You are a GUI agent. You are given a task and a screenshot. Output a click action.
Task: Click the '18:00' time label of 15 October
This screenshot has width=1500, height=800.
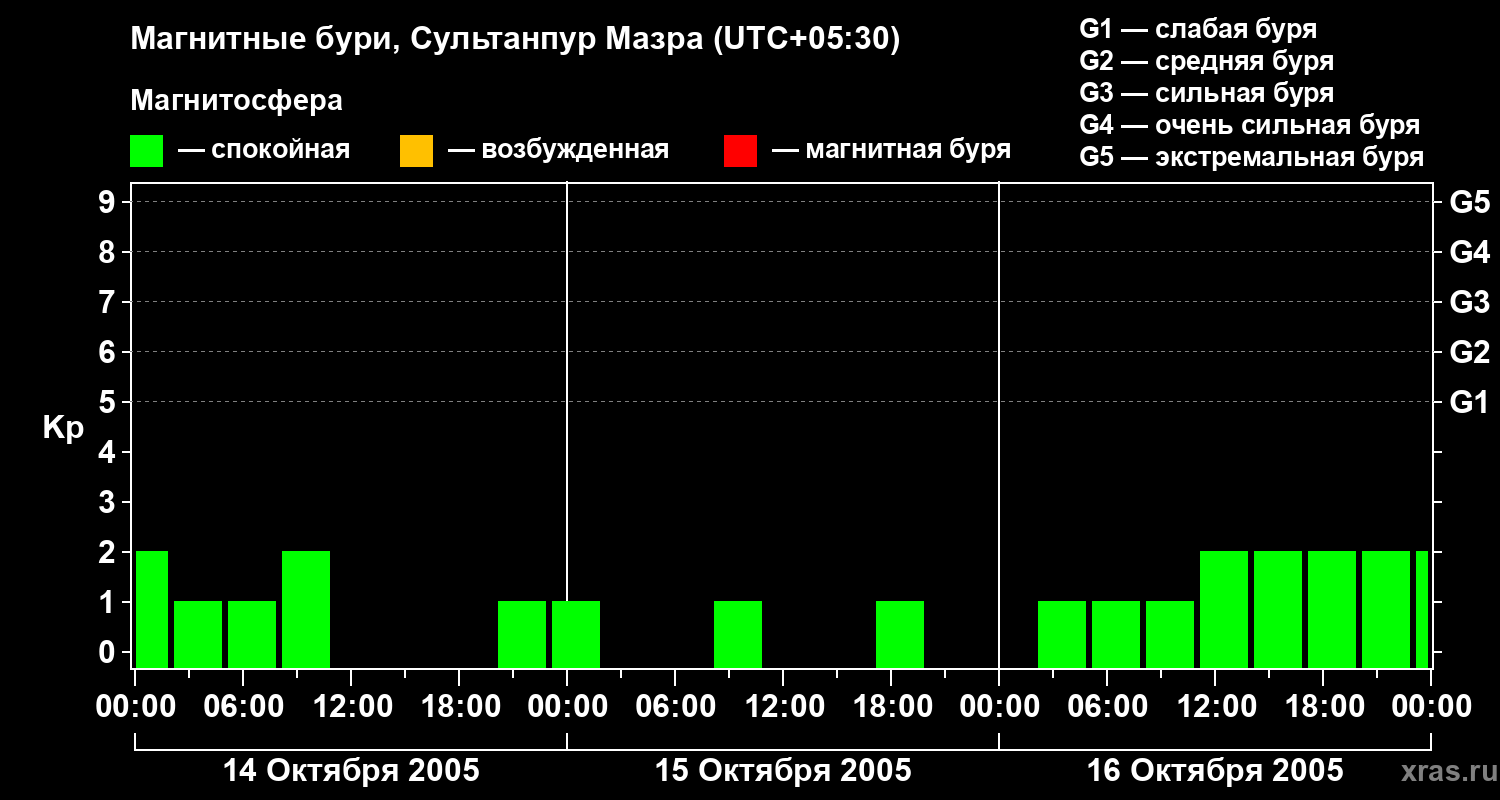[x=892, y=707]
